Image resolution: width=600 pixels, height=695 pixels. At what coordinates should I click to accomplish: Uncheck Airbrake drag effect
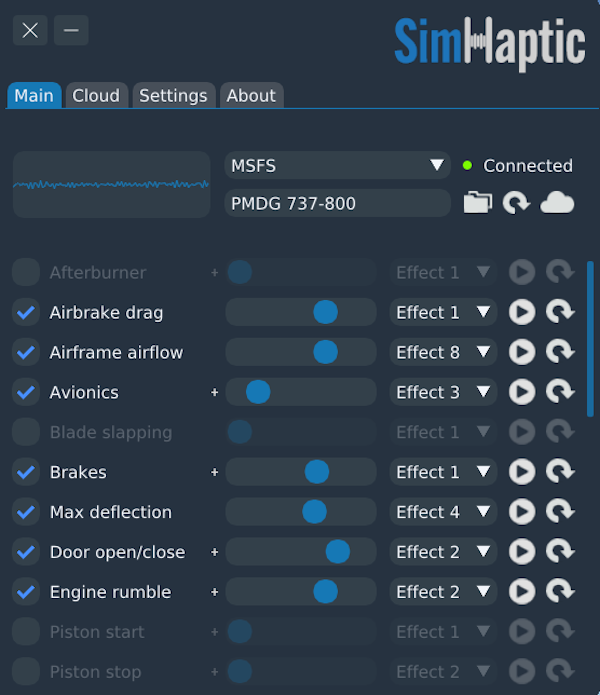(26, 312)
